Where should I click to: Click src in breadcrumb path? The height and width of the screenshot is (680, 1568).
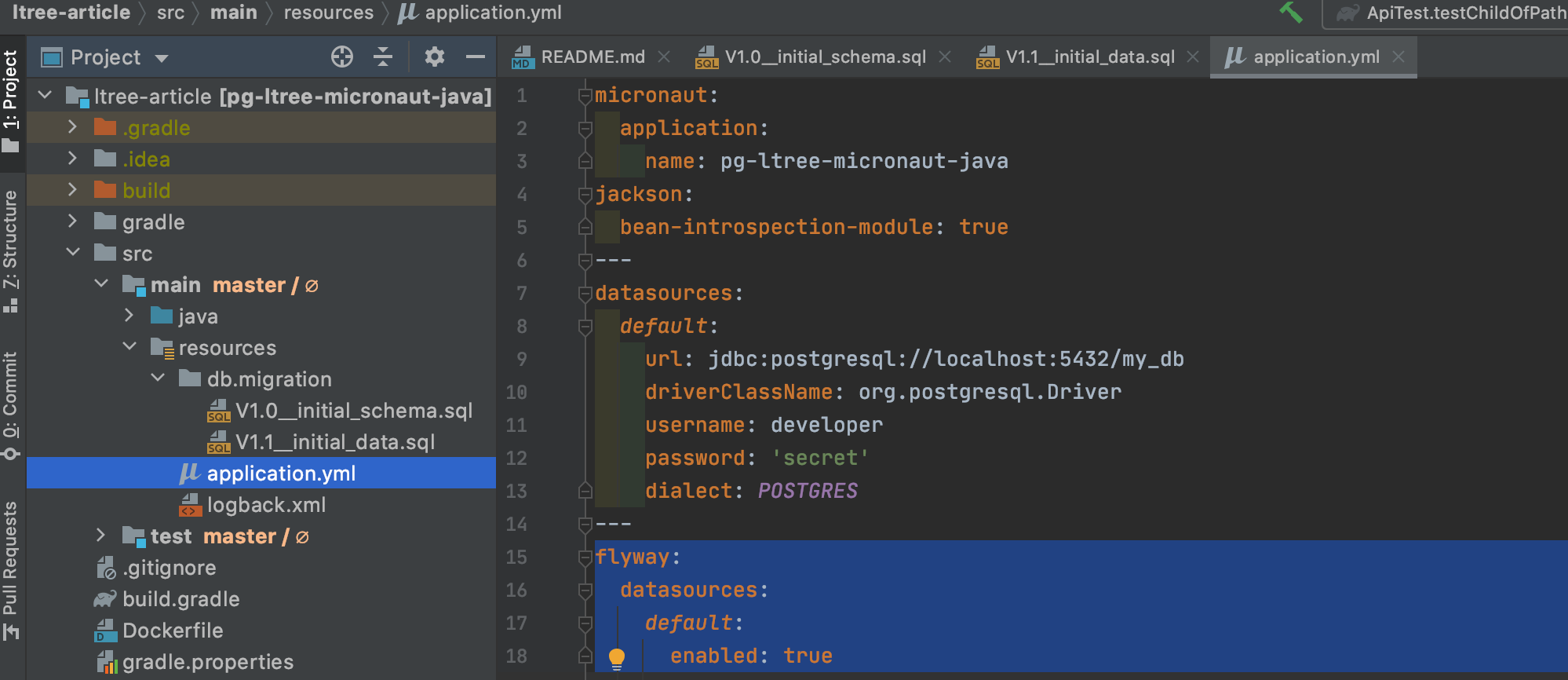(x=170, y=13)
